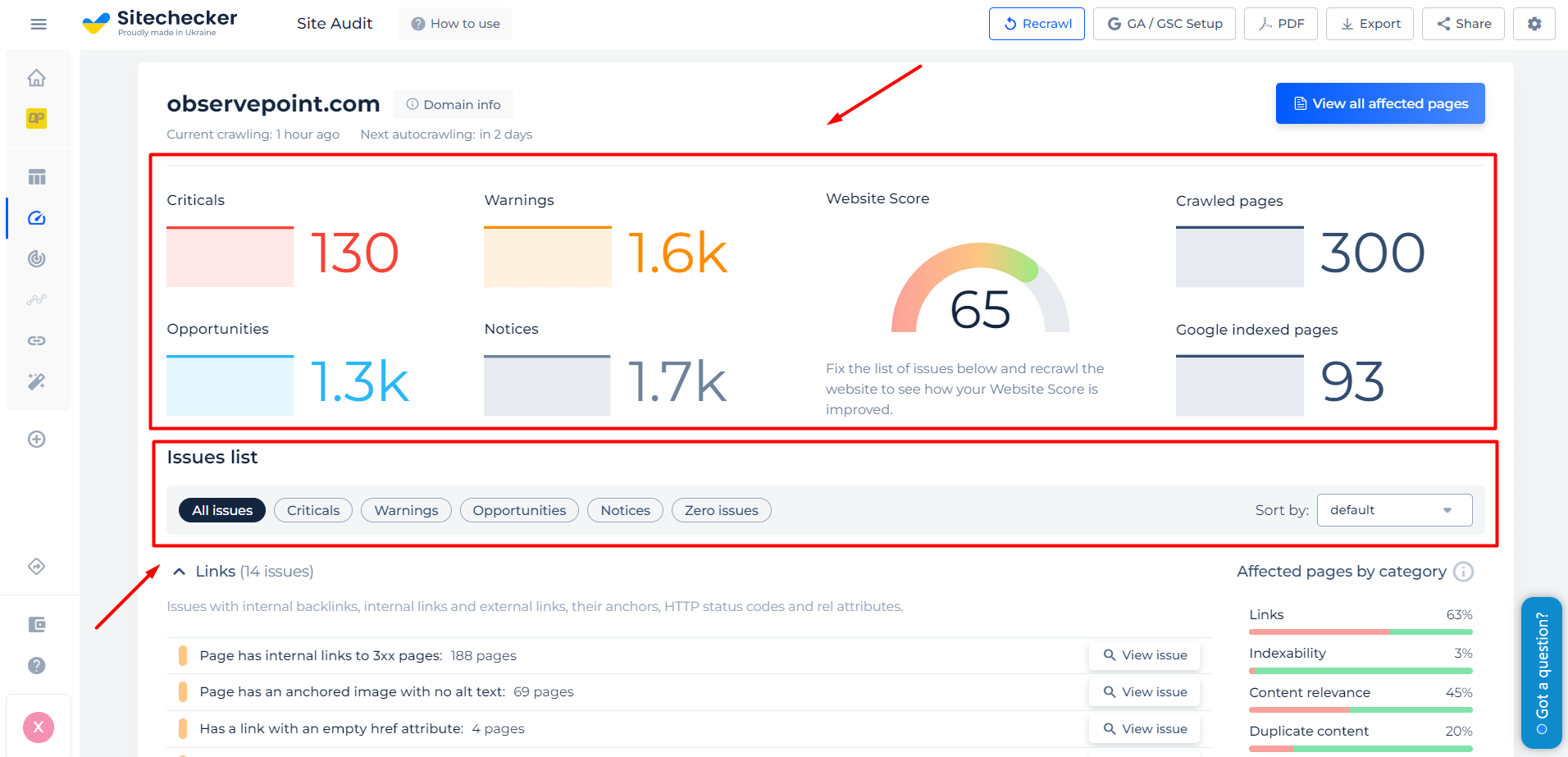View issue for internal links to 3xx pages
Viewport: 1568px width, 757px height.
1145,655
